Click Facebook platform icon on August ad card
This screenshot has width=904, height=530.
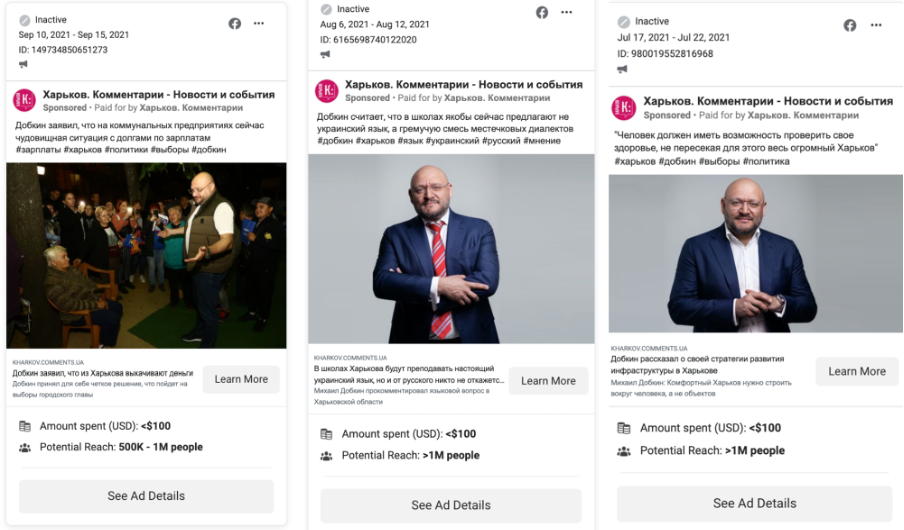(x=542, y=12)
